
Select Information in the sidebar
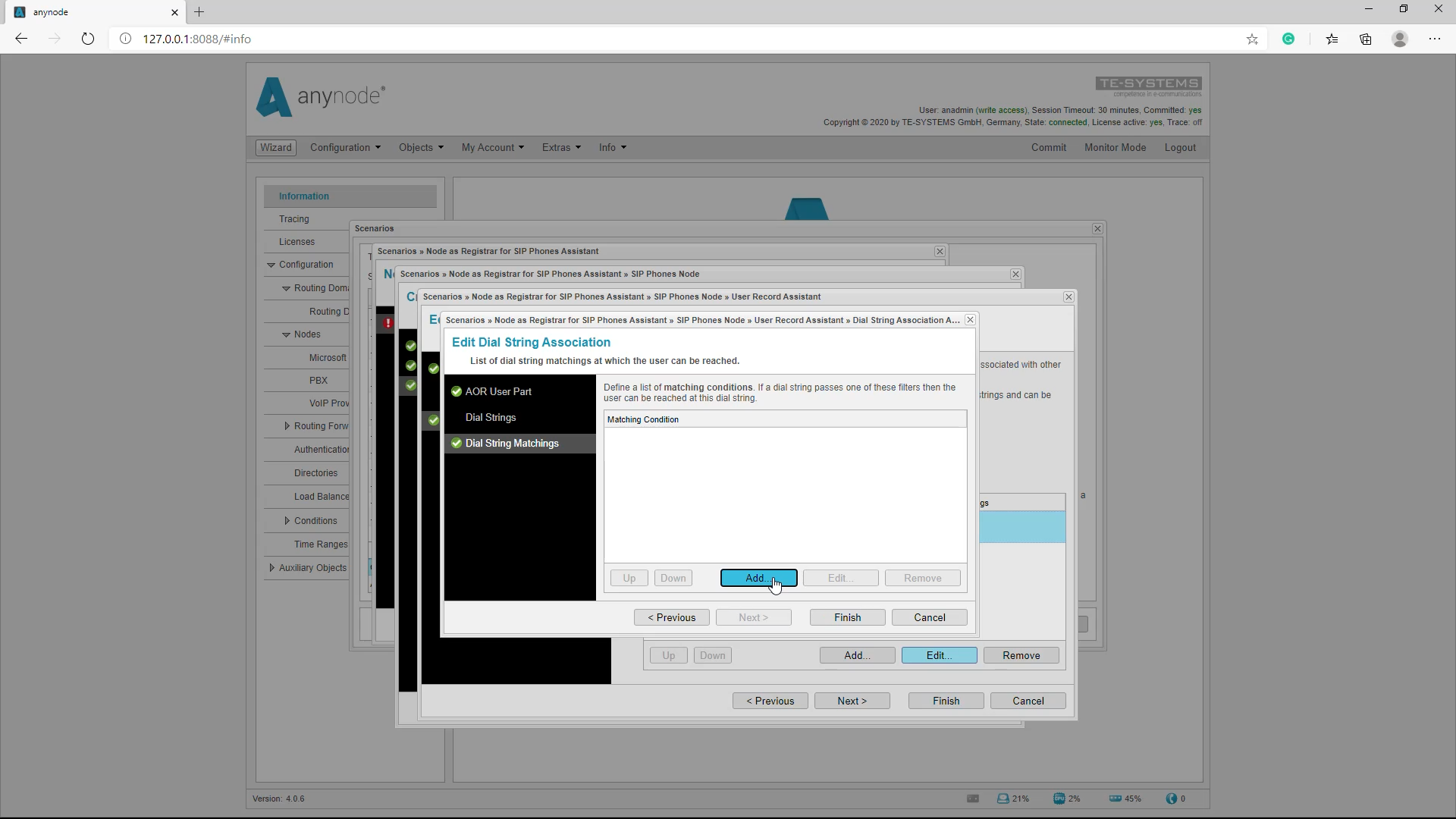pos(350,196)
